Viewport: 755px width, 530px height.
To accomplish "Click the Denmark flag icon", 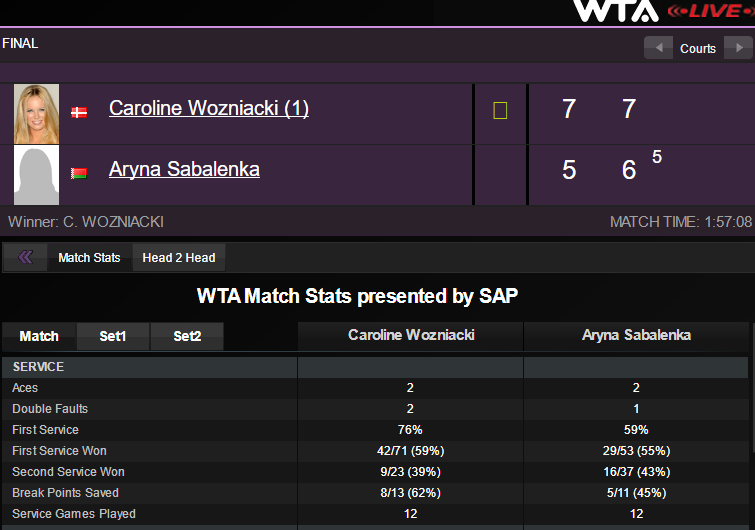I will (x=79, y=113).
